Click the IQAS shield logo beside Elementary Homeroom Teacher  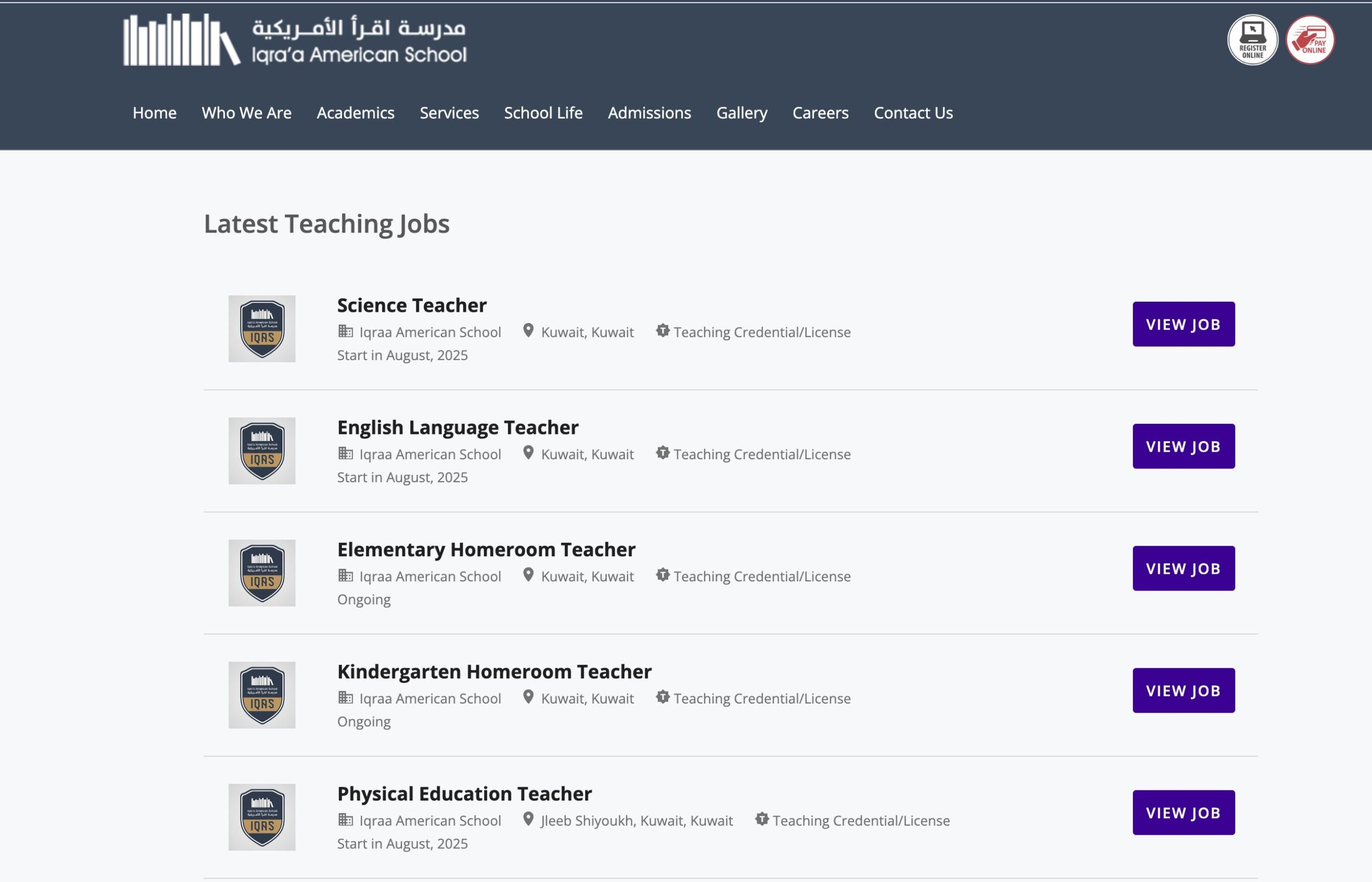point(262,573)
